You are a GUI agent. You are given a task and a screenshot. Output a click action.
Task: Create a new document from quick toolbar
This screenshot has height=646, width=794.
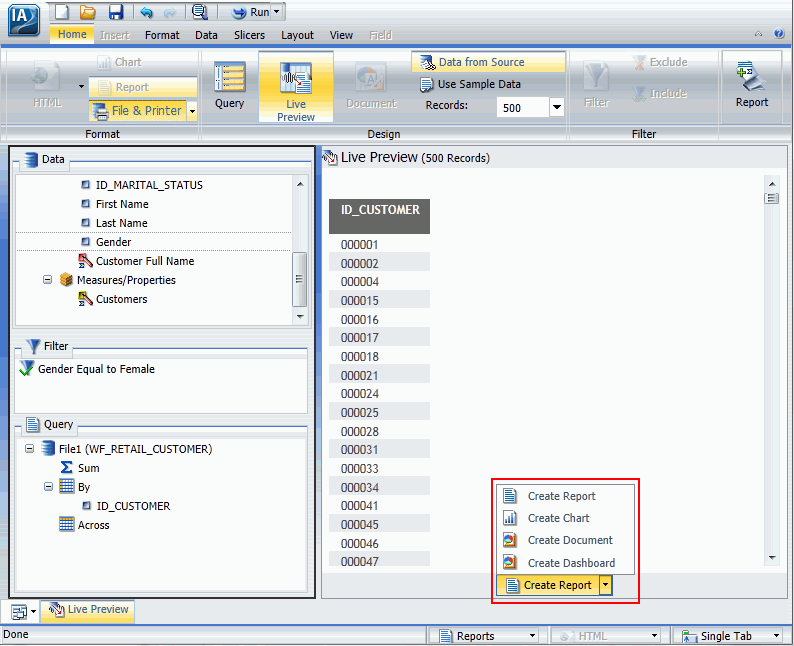point(62,12)
